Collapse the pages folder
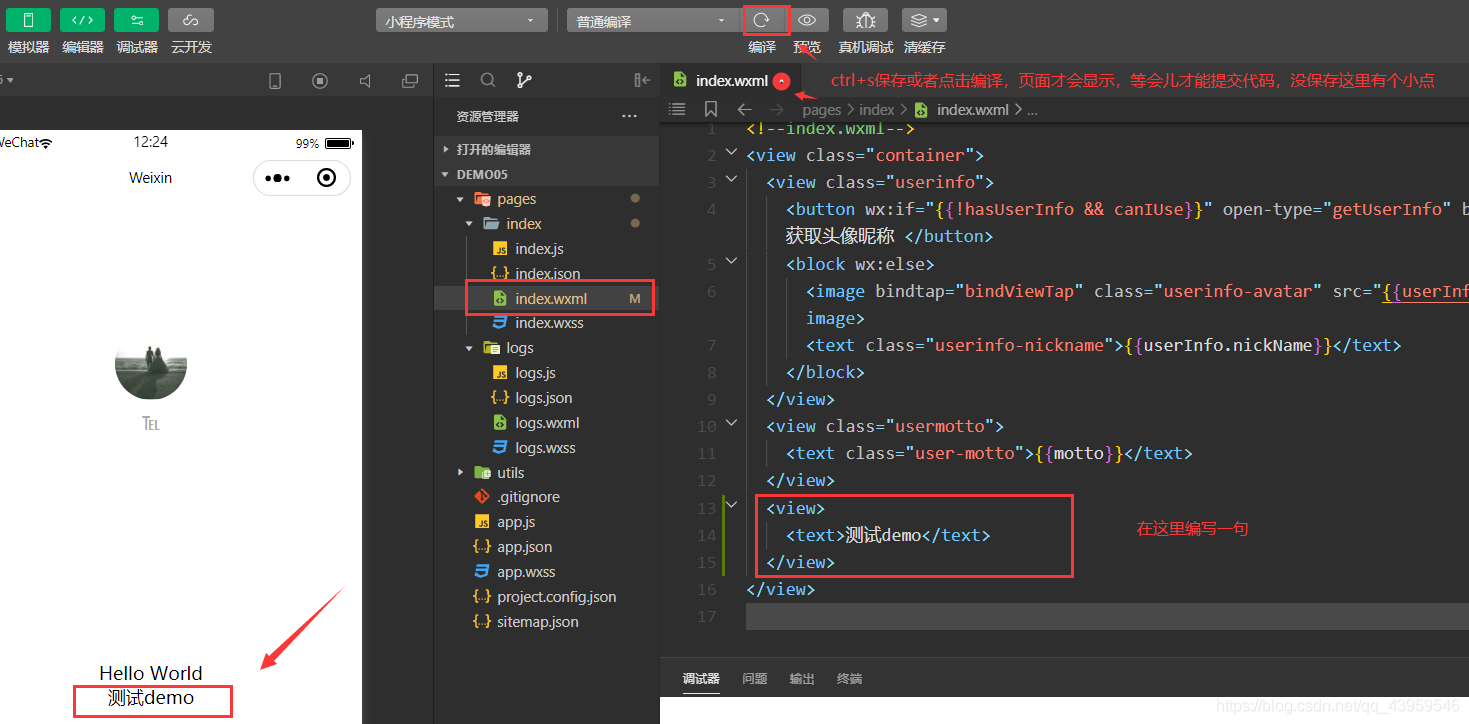Viewport: 1469px width, 724px height. [x=546, y=199]
